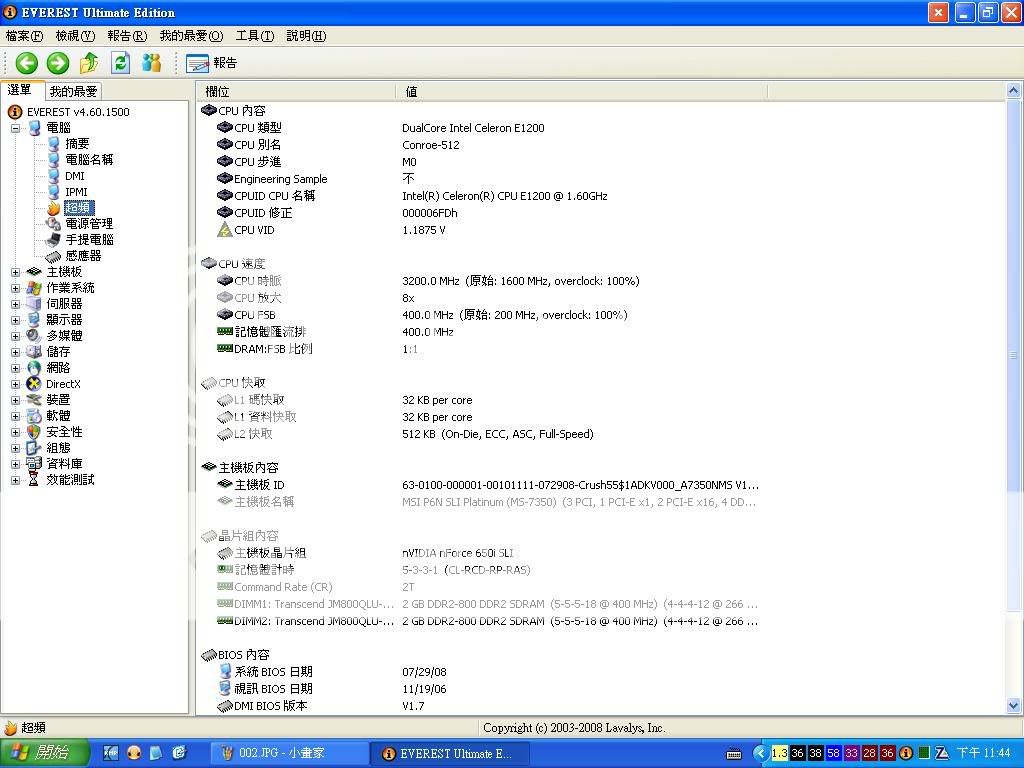
Task: Click the EVEREST info tray icon
Action: tap(906, 753)
